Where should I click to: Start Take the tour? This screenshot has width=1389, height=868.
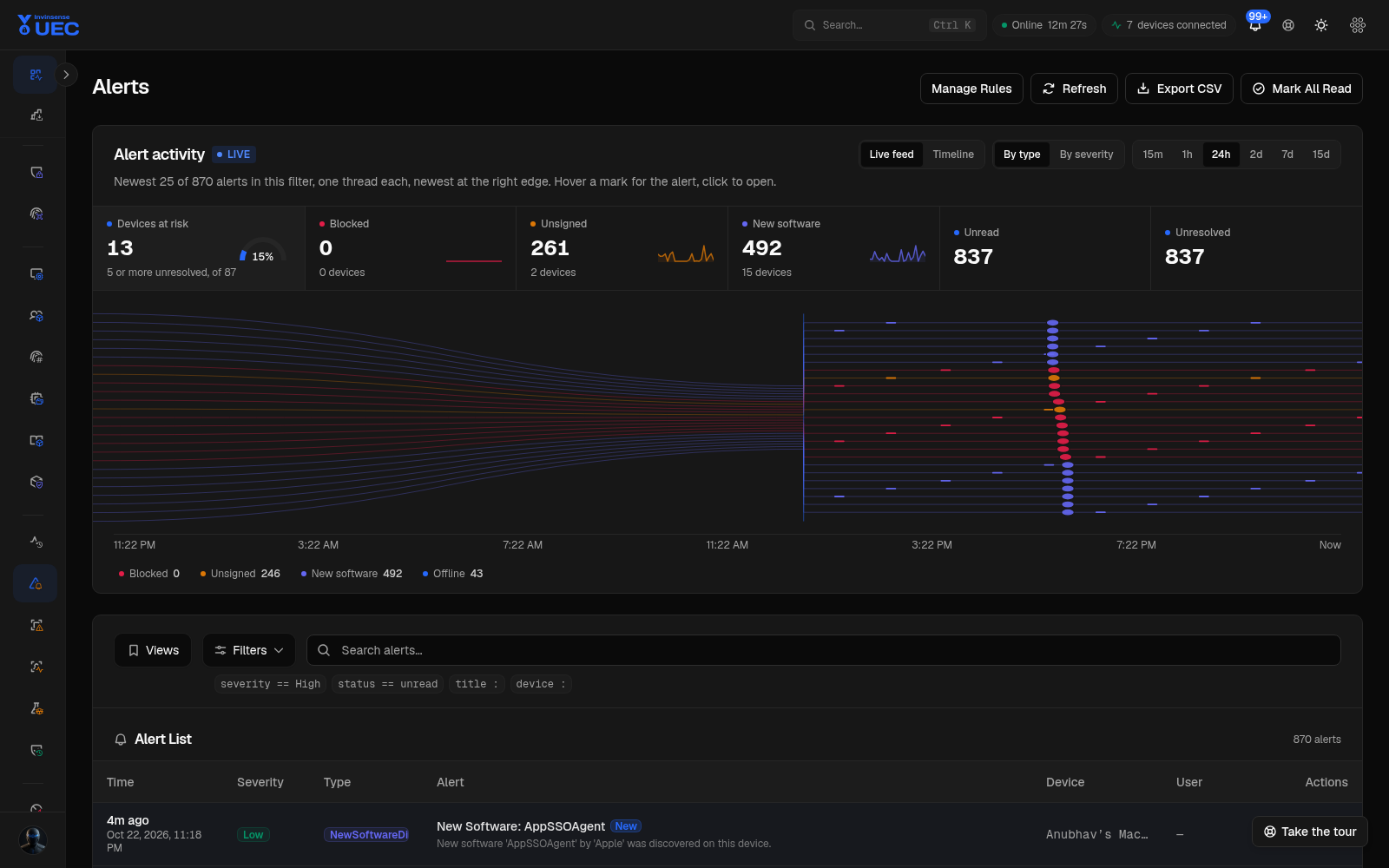pos(1310,832)
